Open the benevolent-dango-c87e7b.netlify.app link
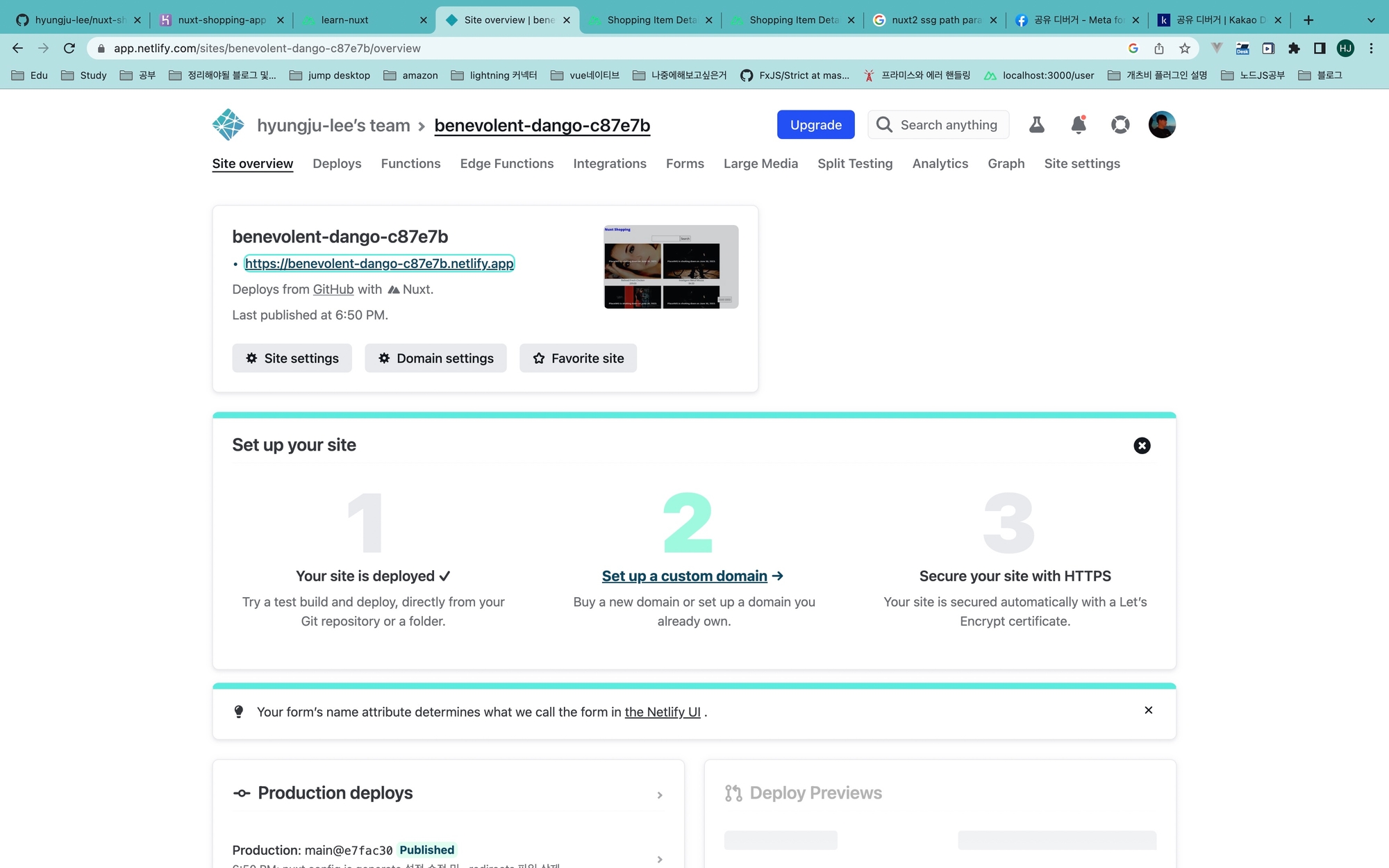Screen dimensions: 1389x868 (x=379, y=264)
